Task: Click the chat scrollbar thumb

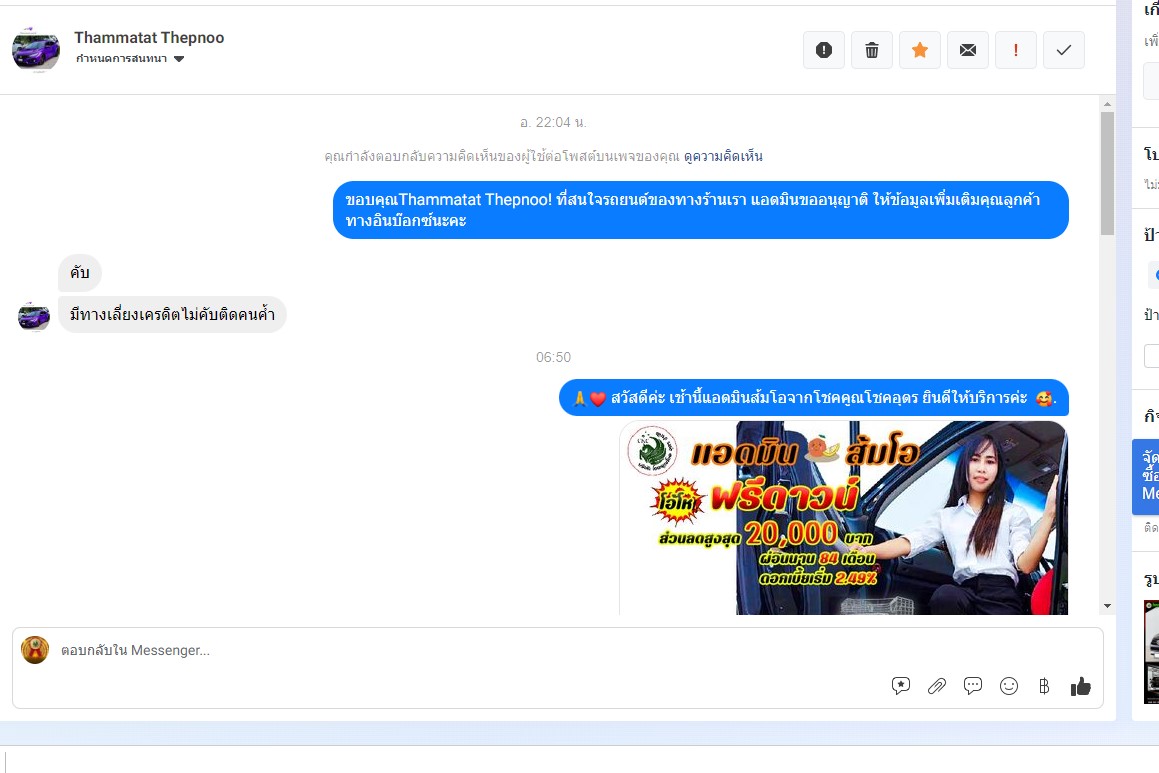Action: click(1107, 174)
